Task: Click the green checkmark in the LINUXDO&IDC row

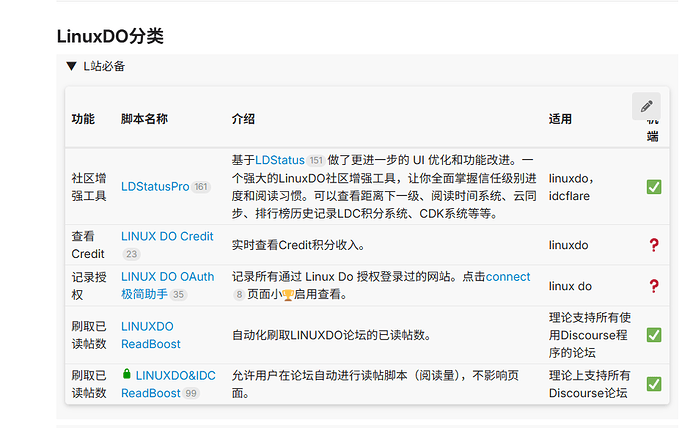Action: pos(654,384)
